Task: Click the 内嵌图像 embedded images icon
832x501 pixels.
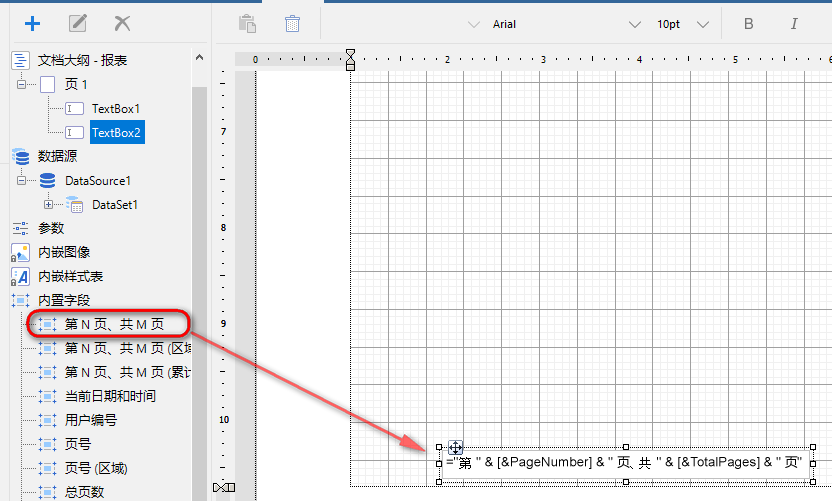Action: pos(20,252)
